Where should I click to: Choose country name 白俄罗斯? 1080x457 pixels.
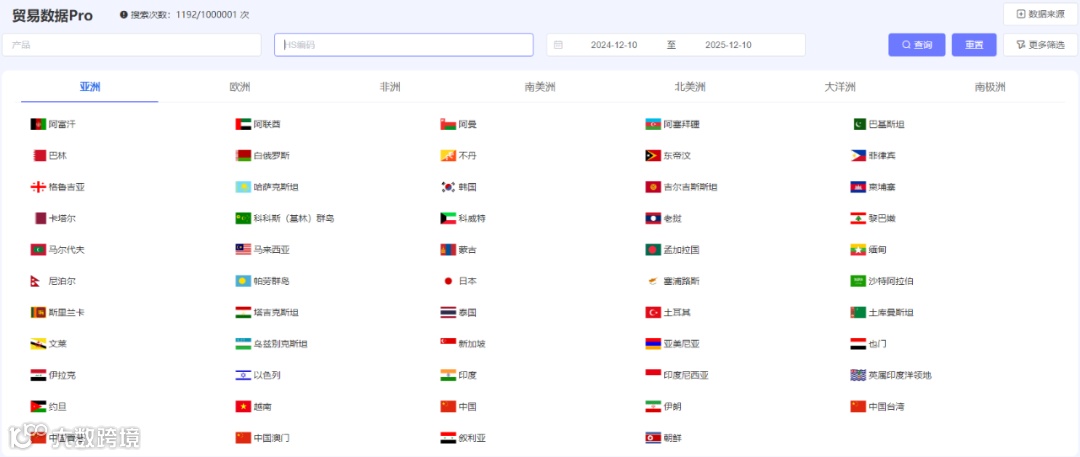pyautogui.click(x=271, y=156)
